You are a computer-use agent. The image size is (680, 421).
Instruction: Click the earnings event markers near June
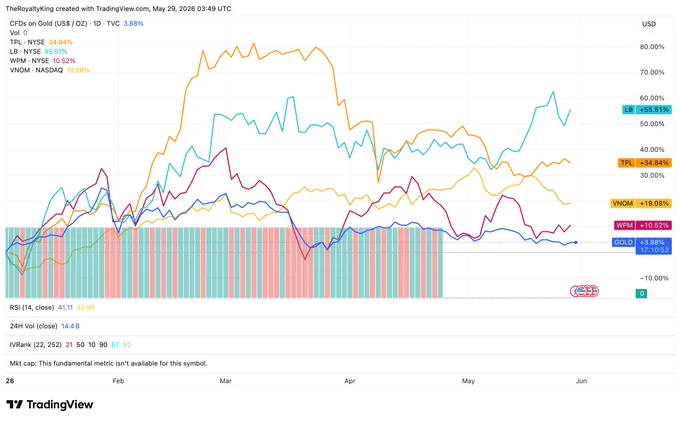coord(585,291)
